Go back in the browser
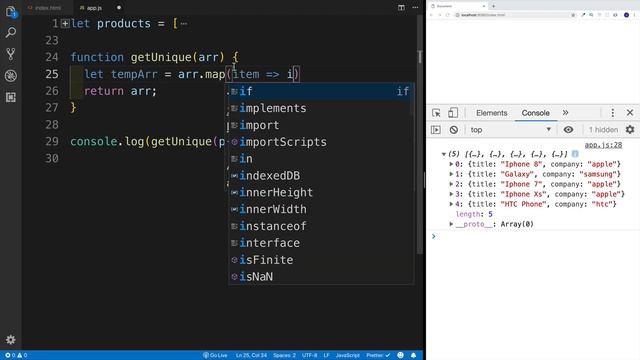Viewport: 640px width, 360px height. tap(431, 15)
